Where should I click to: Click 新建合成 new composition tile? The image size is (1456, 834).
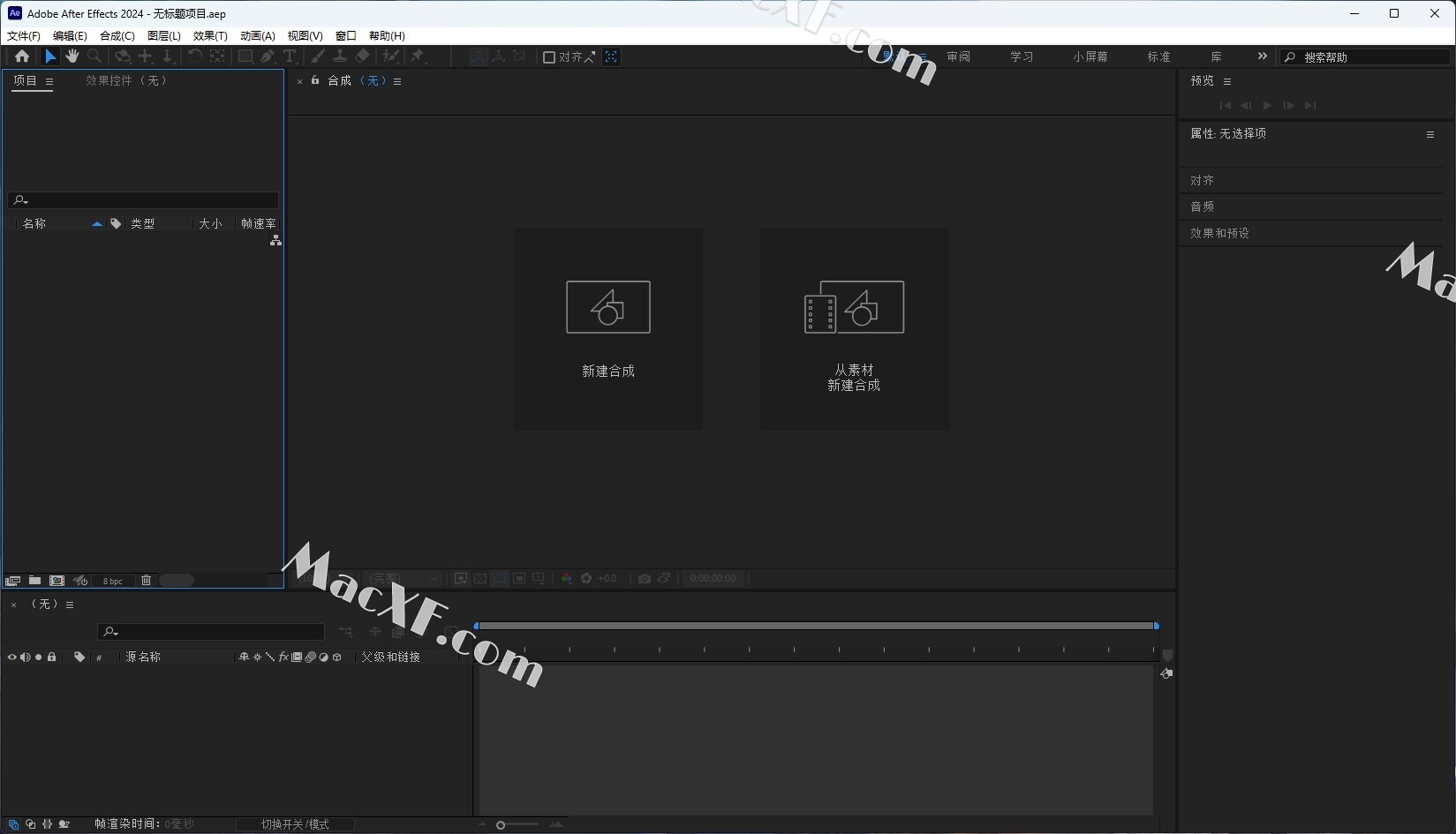[608, 329]
